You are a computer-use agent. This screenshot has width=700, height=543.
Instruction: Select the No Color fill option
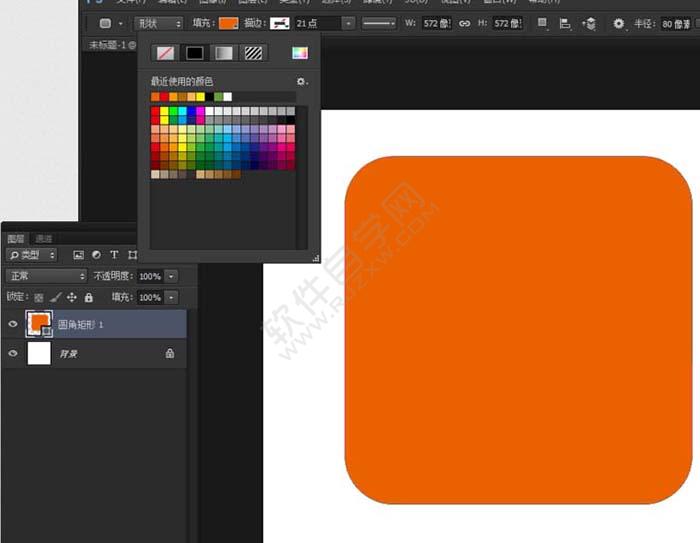coord(164,53)
